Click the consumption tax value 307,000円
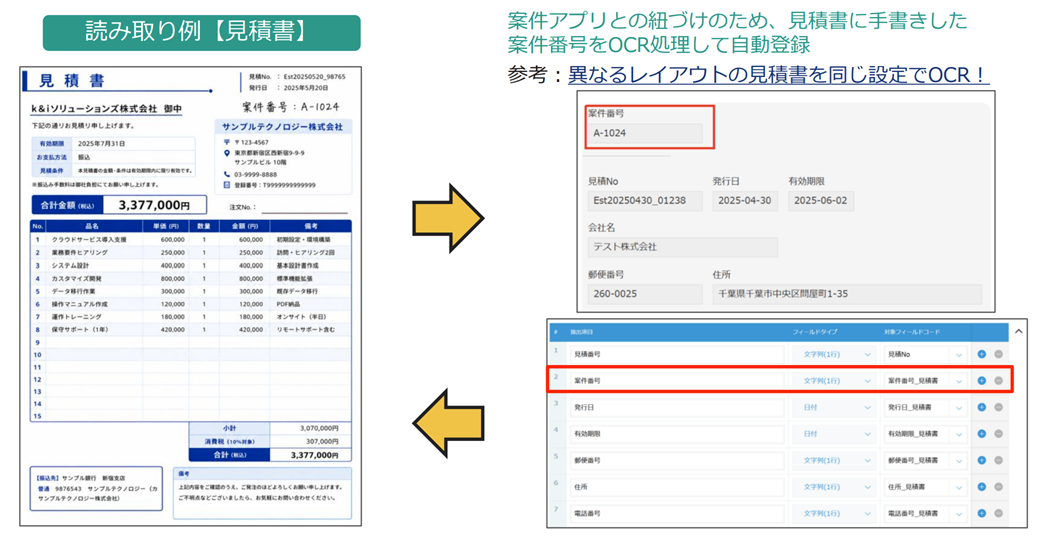The image size is (1043, 538). (x=322, y=442)
